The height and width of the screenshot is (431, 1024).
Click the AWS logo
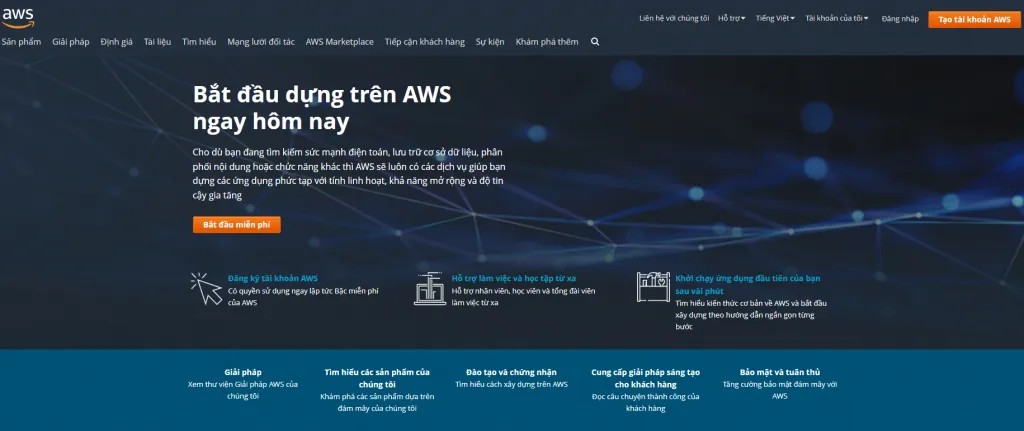click(x=17, y=18)
